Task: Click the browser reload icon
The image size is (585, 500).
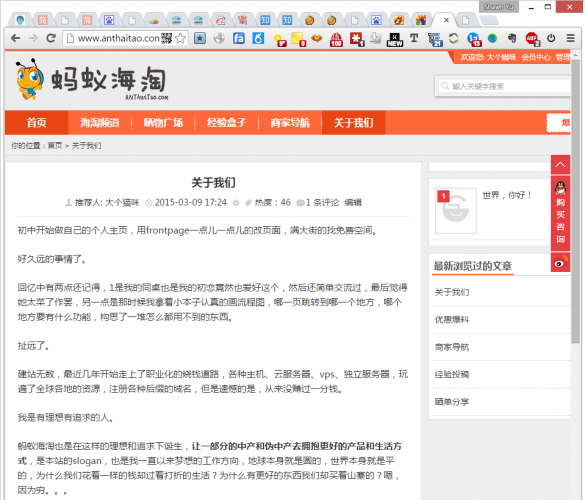Action: tap(51, 38)
